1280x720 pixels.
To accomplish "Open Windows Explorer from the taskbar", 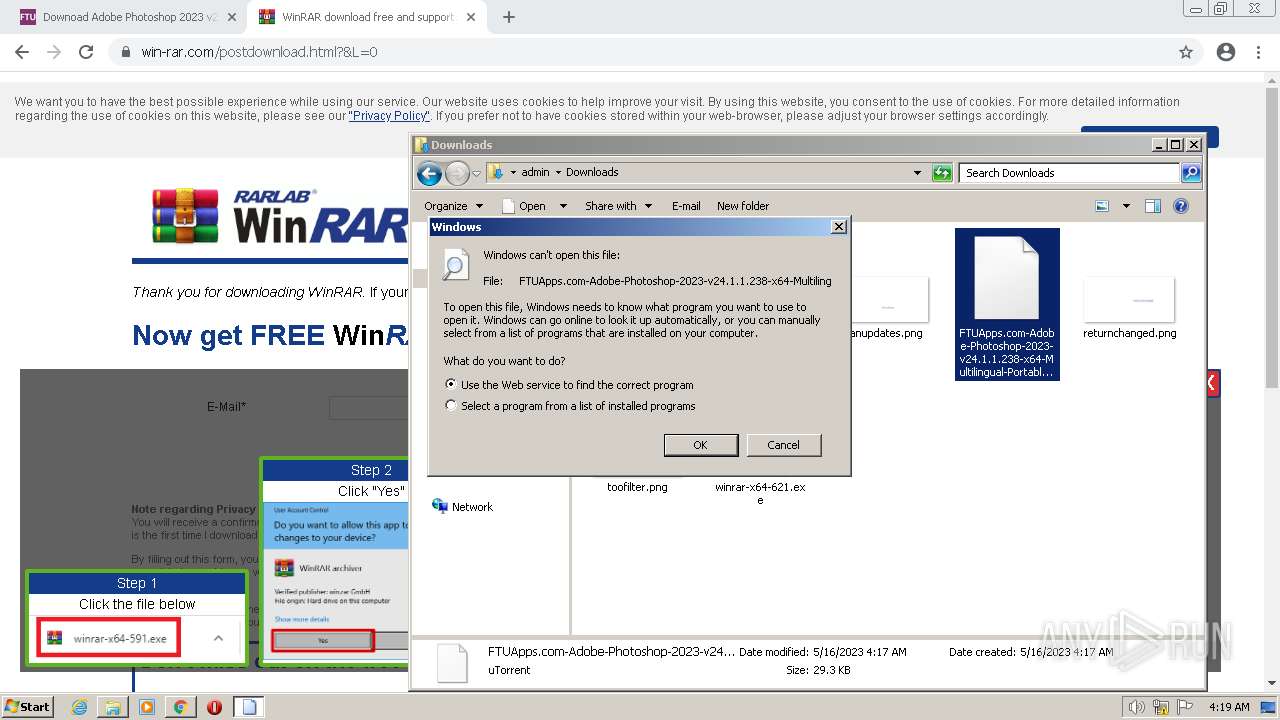I will pyautogui.click(x=113, y=707).
